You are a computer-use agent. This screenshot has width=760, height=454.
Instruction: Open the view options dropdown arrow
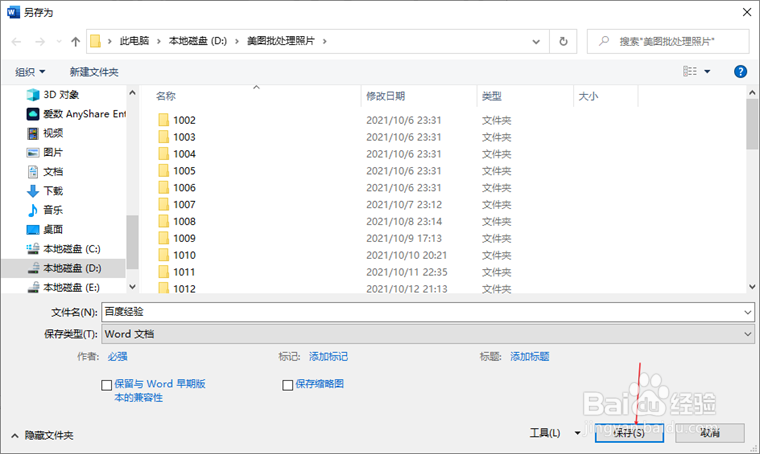point(707,72)
